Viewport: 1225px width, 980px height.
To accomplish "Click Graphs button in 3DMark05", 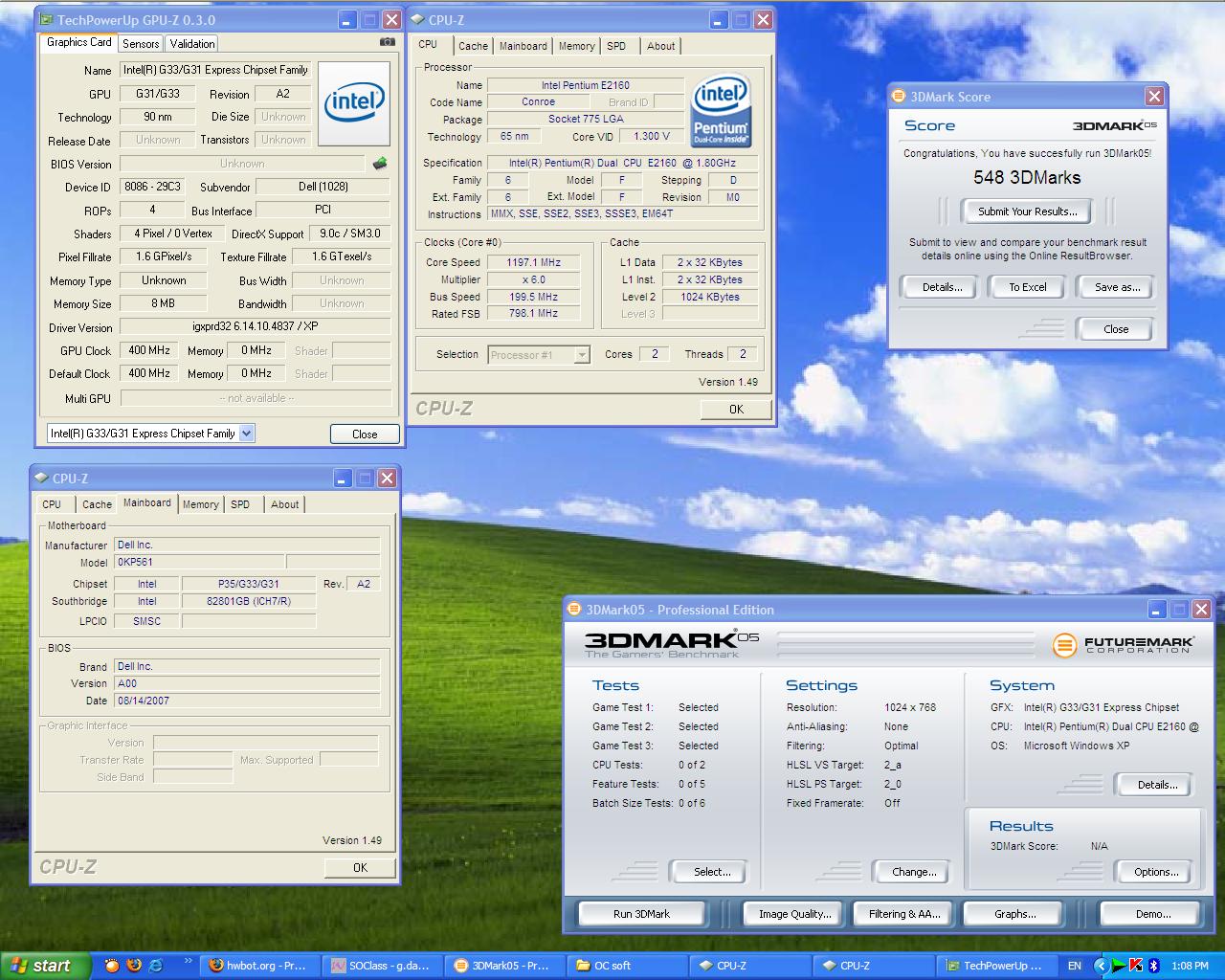I will (x=1014, y=914).
